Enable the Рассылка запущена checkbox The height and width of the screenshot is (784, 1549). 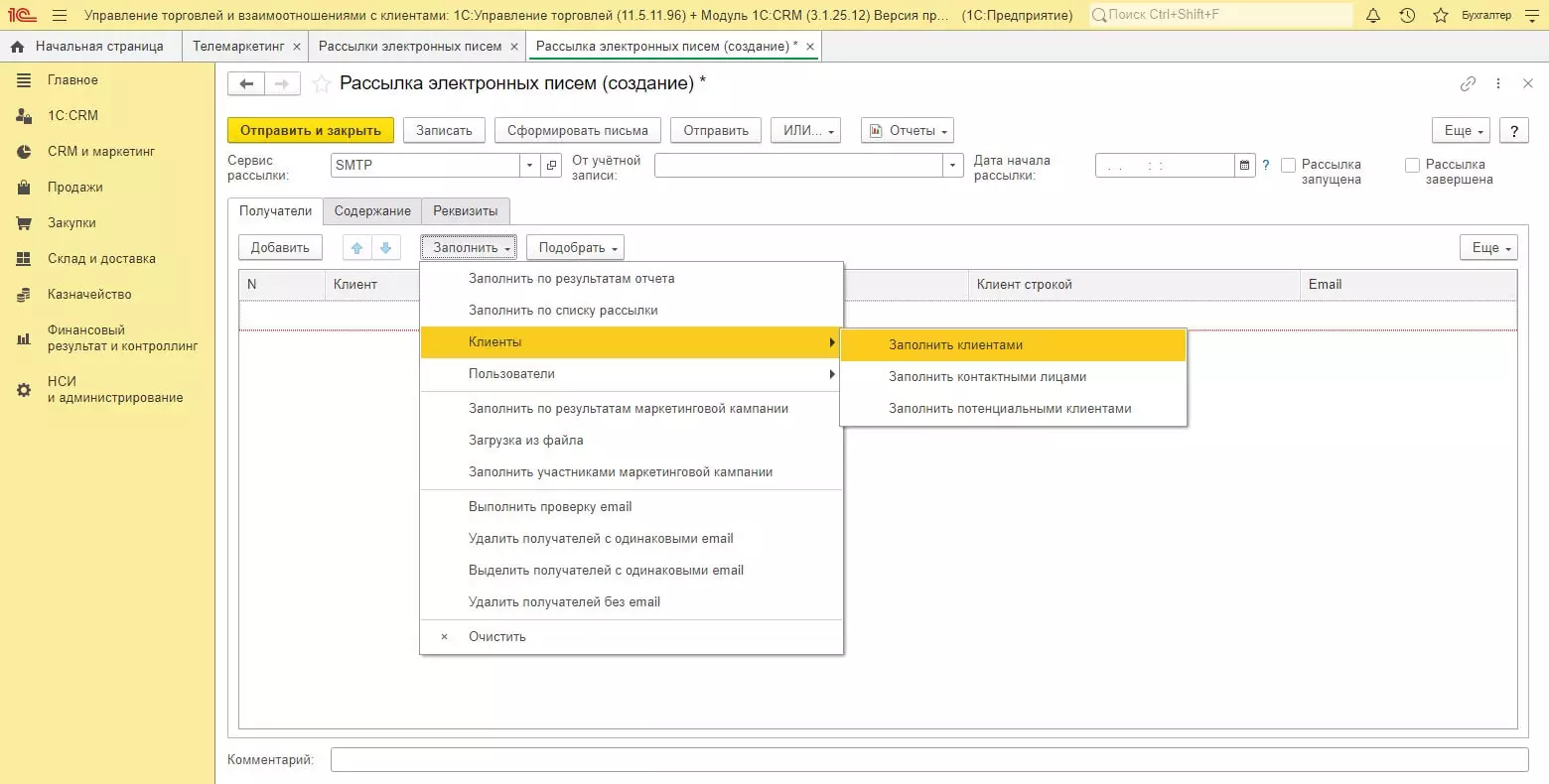(1289, 166)
